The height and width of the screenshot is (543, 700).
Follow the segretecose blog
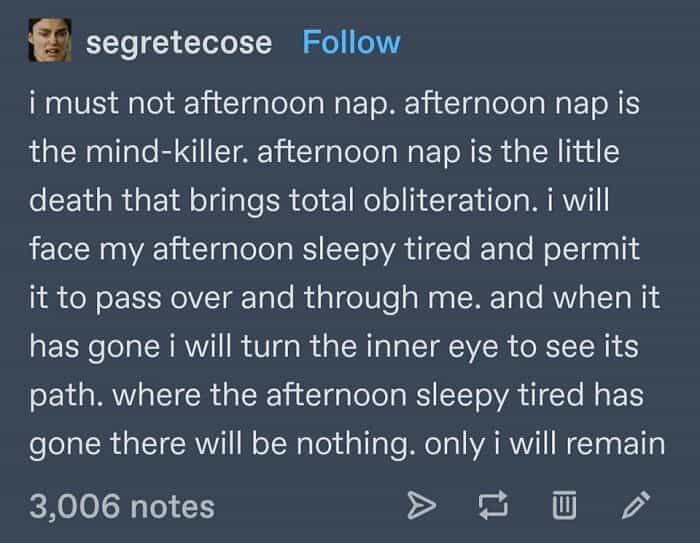(350, 43)
